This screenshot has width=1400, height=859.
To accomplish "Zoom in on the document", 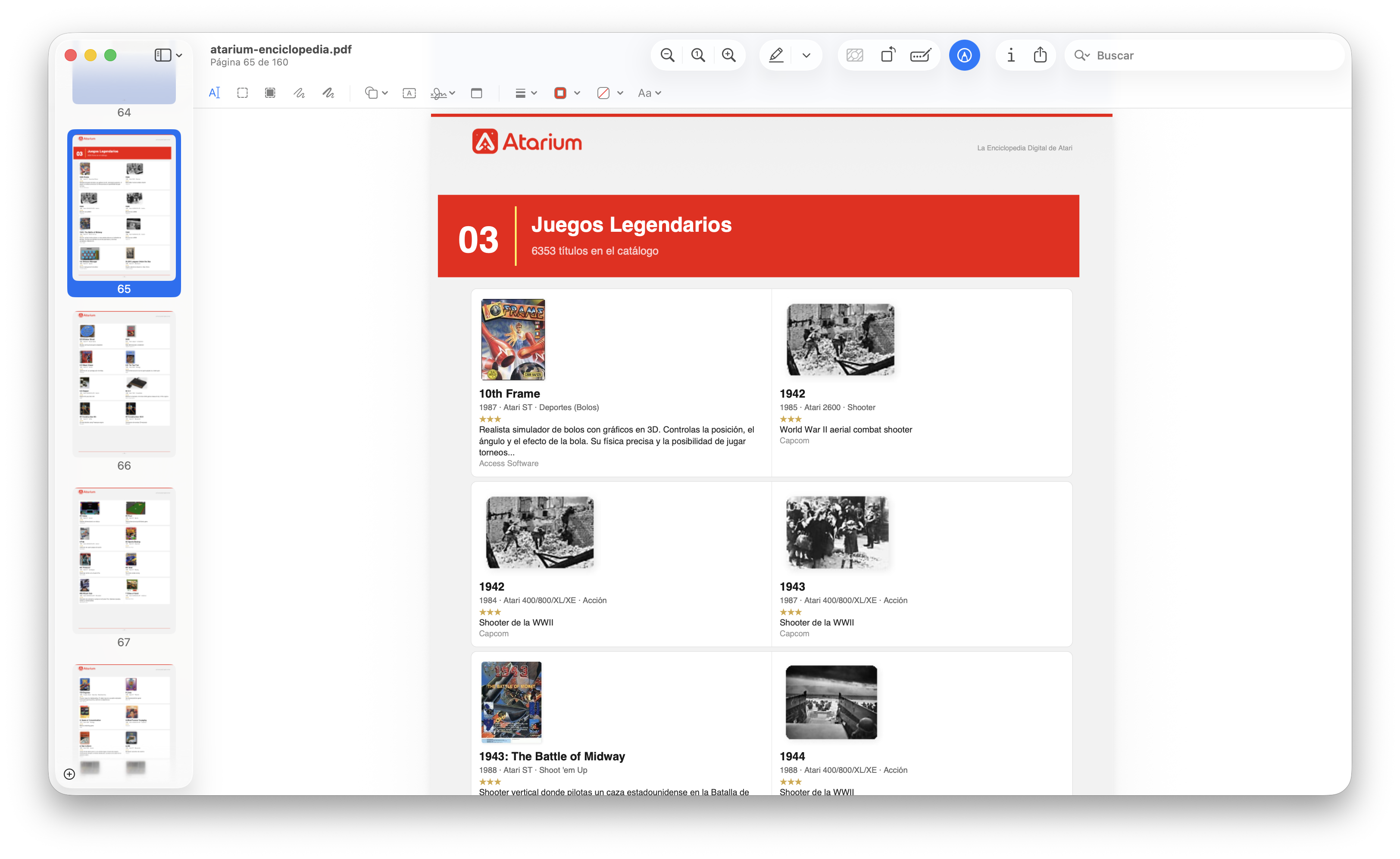I will pyautogui.click(x=729, y=55).
